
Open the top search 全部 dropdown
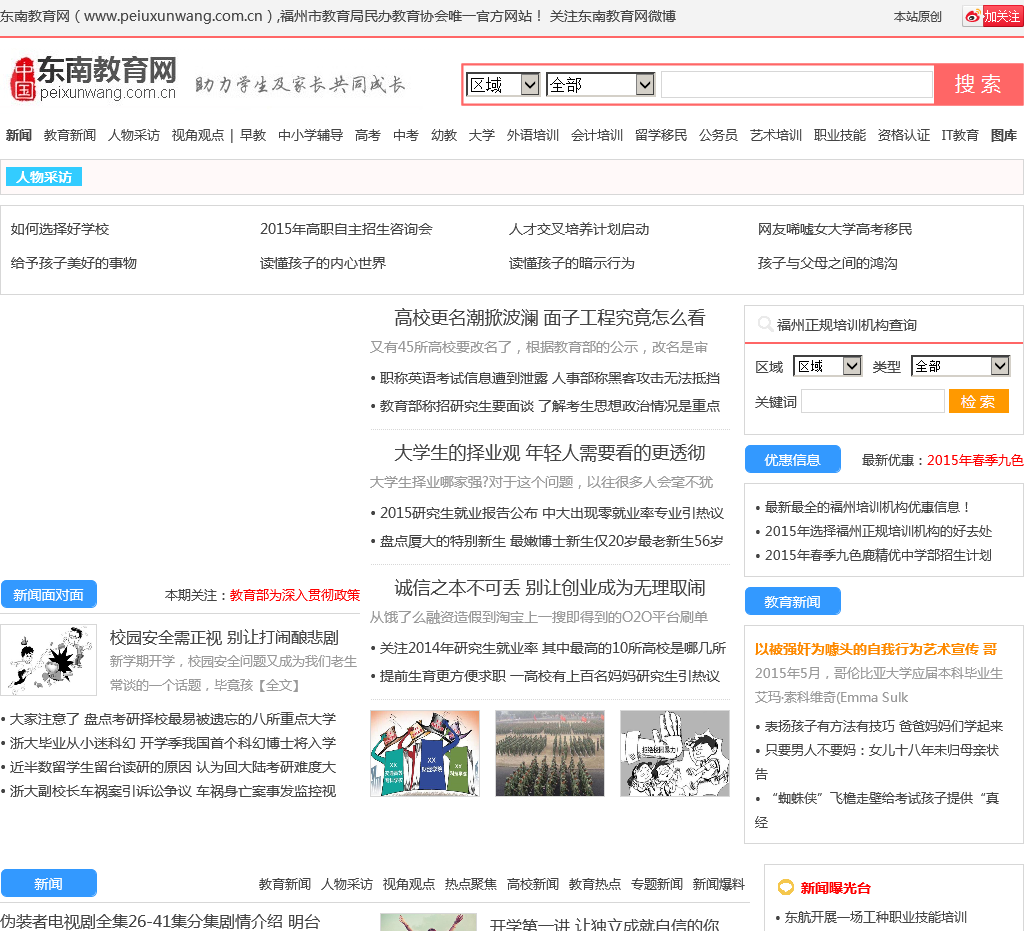[600, 84]
